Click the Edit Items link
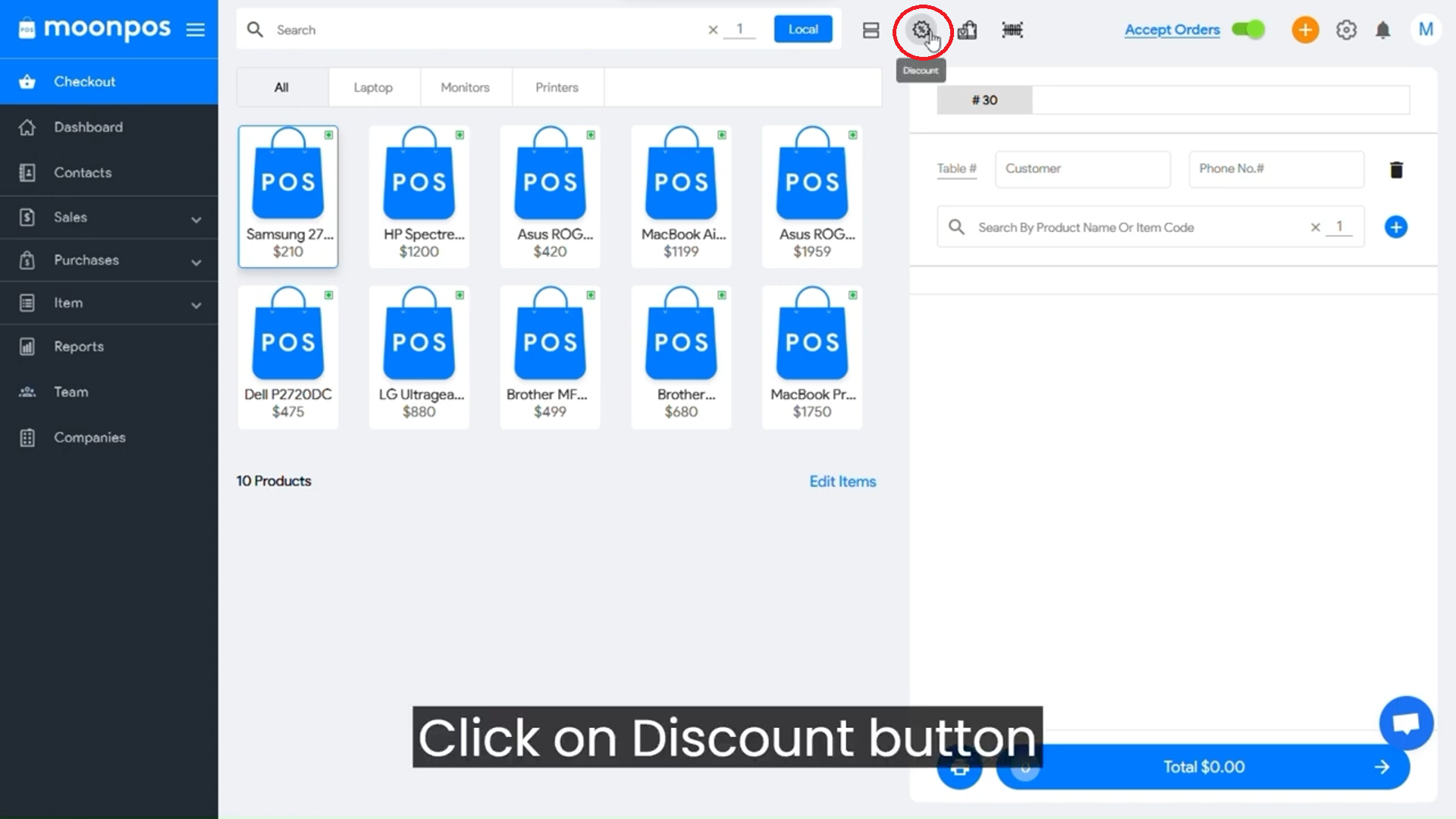The width and height of the screenshot is (1456, 819). click(843, 482)
